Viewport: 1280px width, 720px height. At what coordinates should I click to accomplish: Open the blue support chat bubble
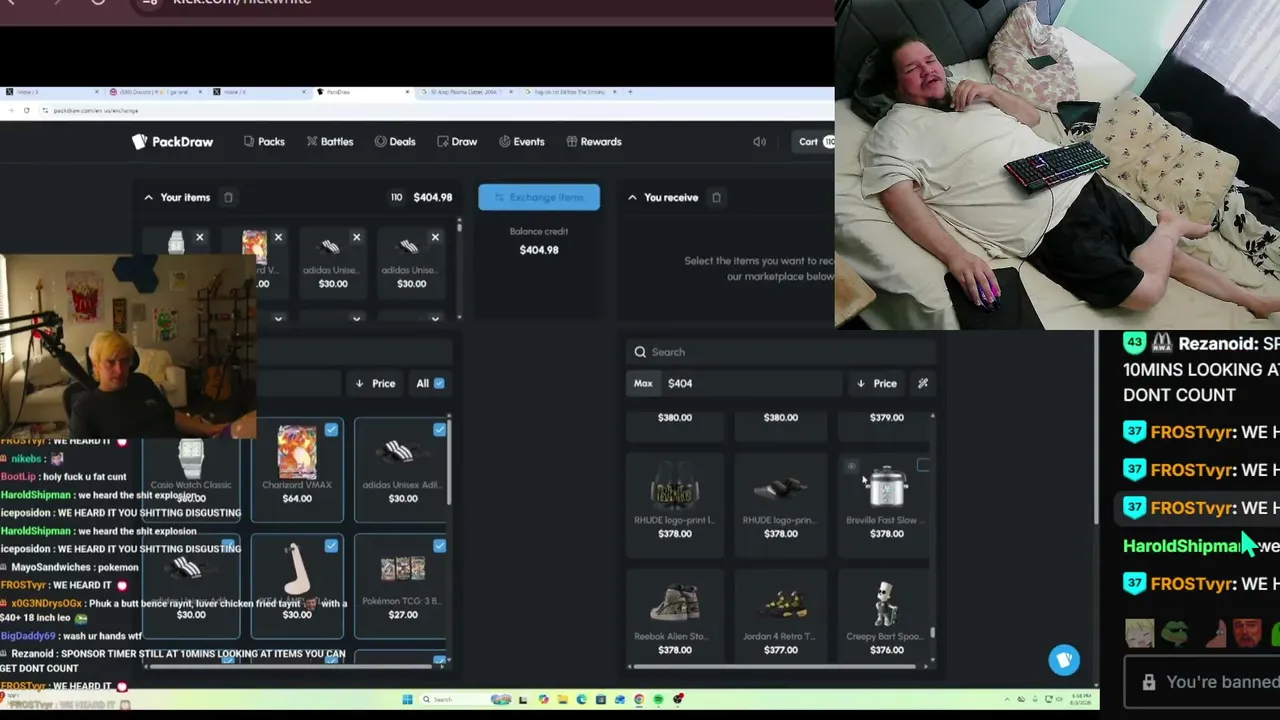[x=1064, y=660]
